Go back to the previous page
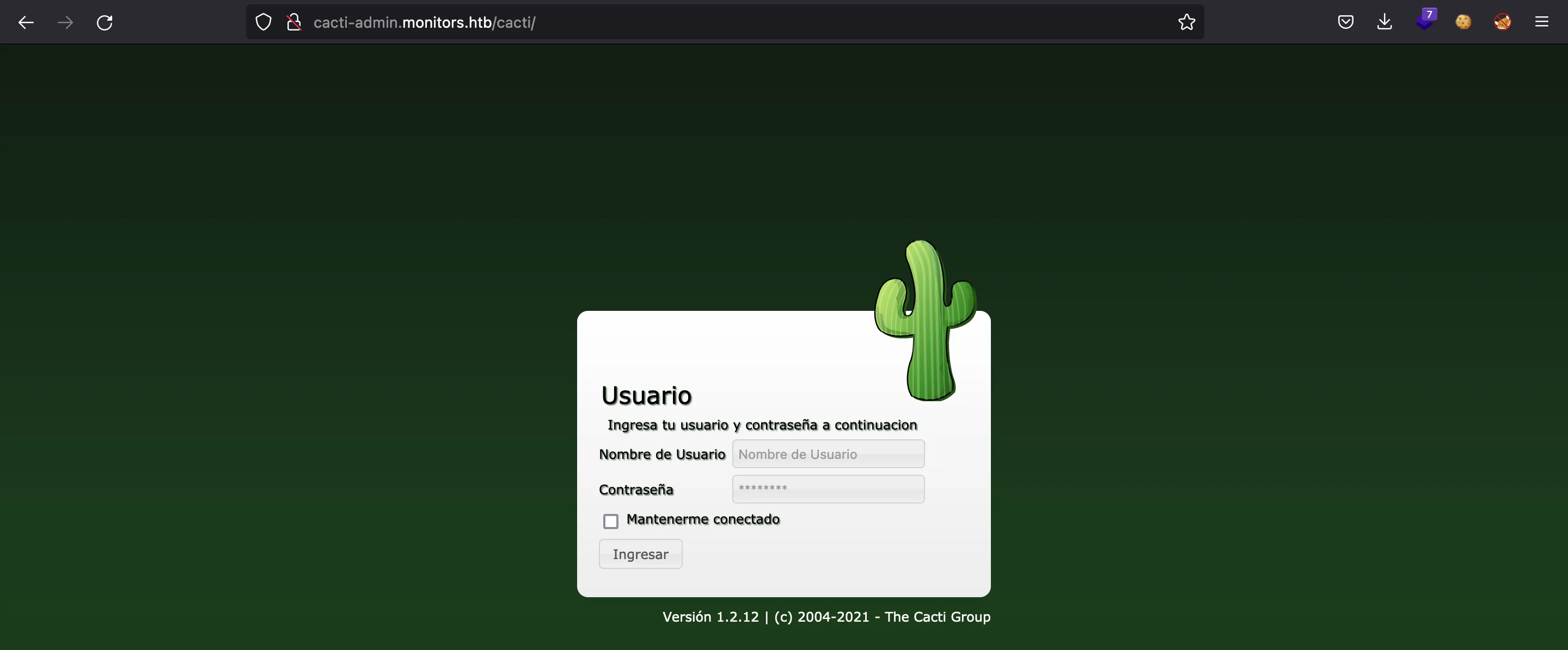Image resolution: width=1568 pixels, height=650 pixels. pyautogui.click(x=26, y=22)
